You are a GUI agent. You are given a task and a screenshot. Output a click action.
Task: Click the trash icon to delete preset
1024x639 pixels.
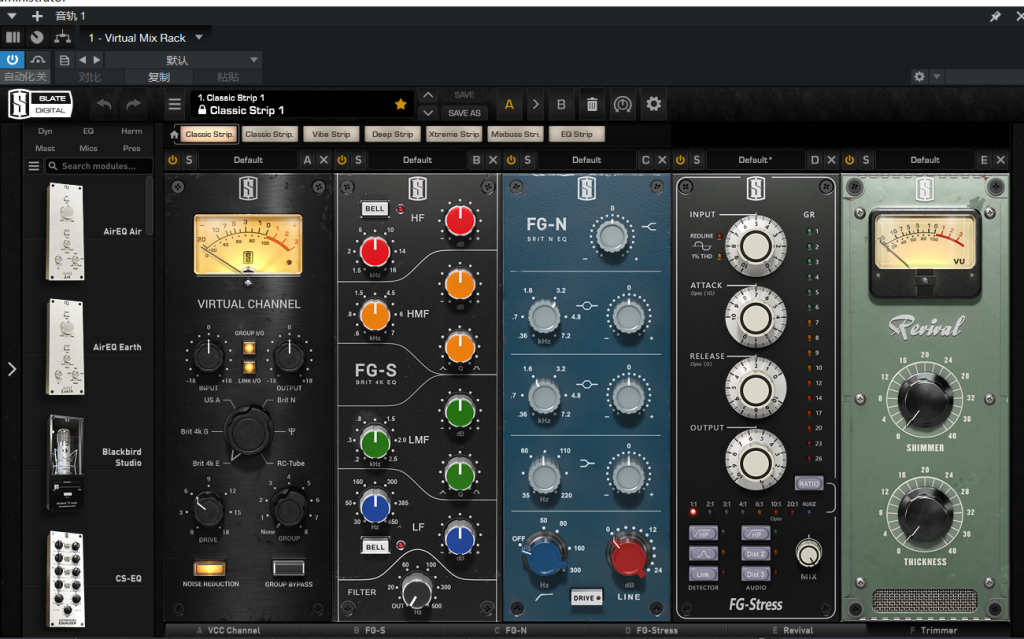coord(591,104)
